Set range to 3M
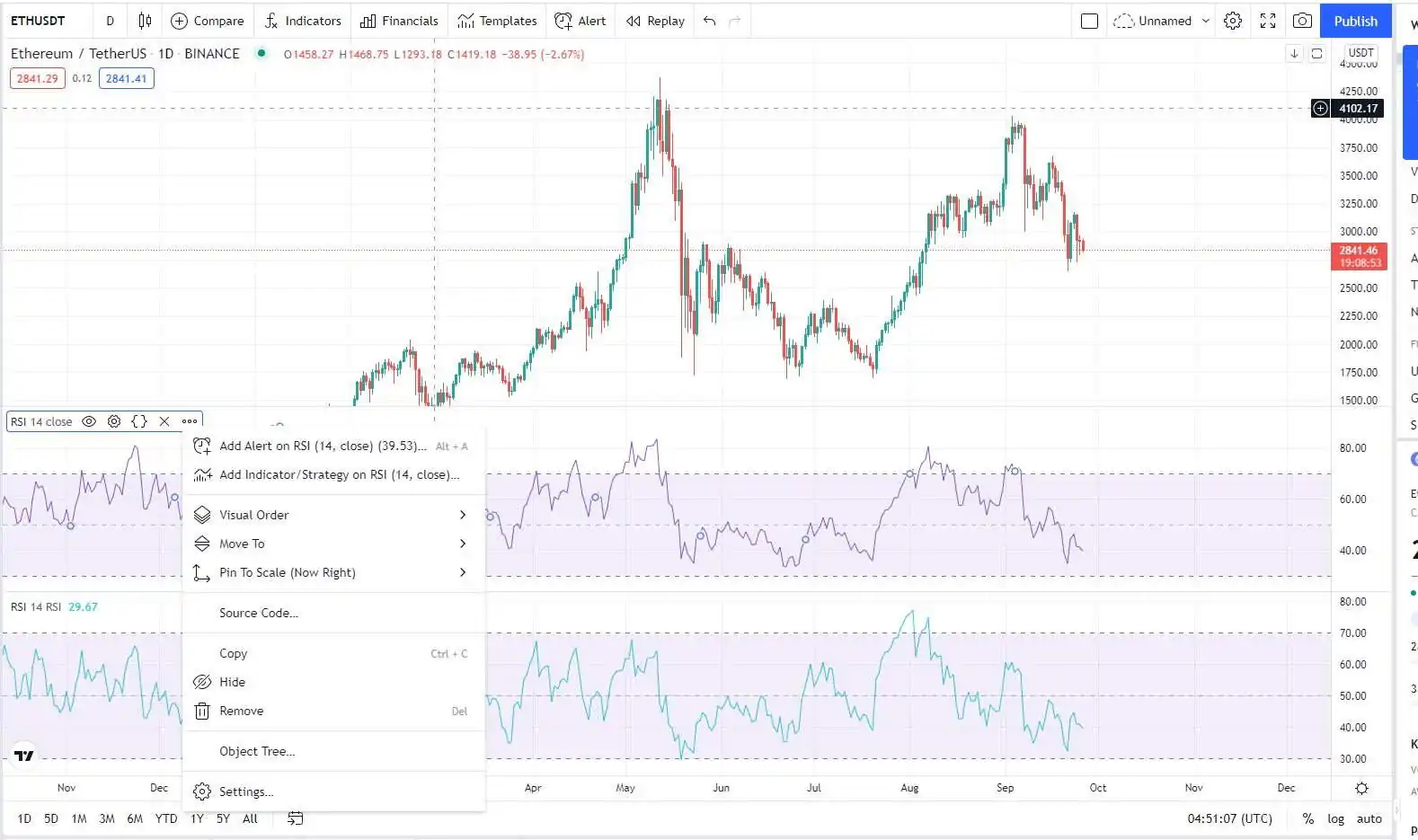1418x840 pixels. (x=107, y=818)
